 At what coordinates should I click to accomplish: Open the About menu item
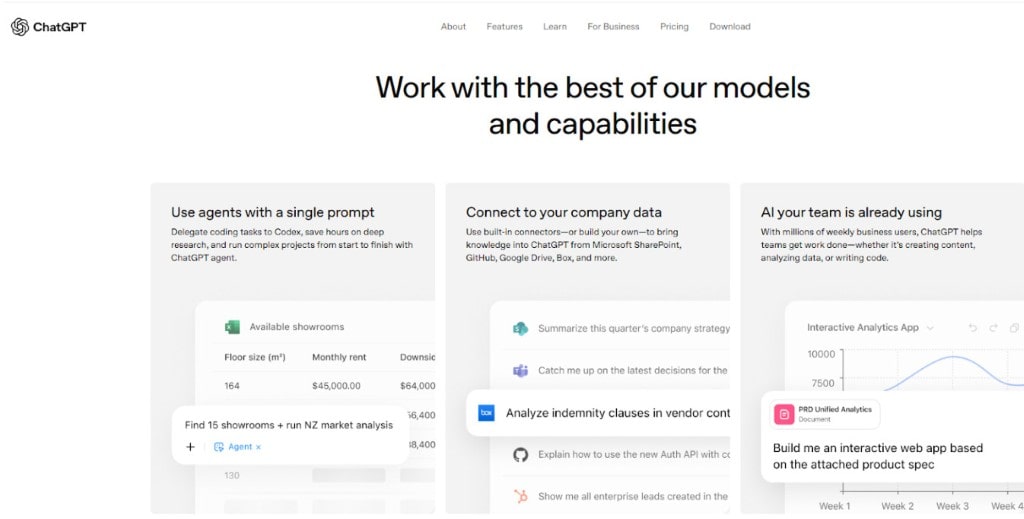(x=453, y=27)
